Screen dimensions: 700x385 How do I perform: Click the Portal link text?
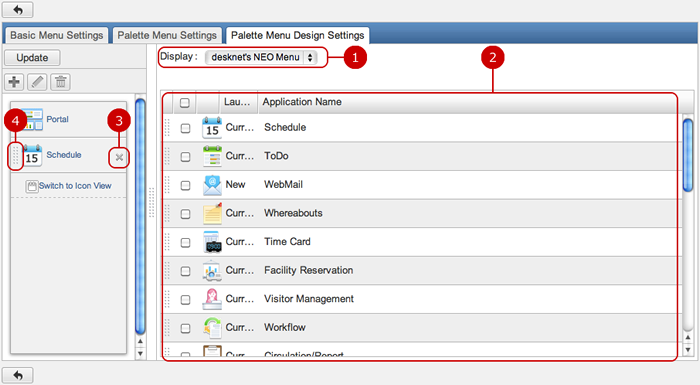pos(58,119)
